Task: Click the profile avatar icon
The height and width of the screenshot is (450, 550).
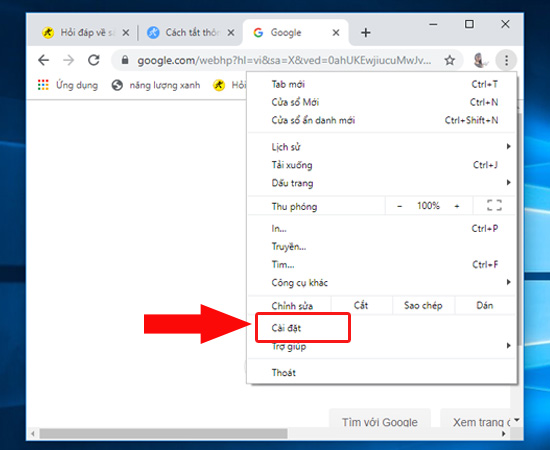Action: tap(479, 60)
